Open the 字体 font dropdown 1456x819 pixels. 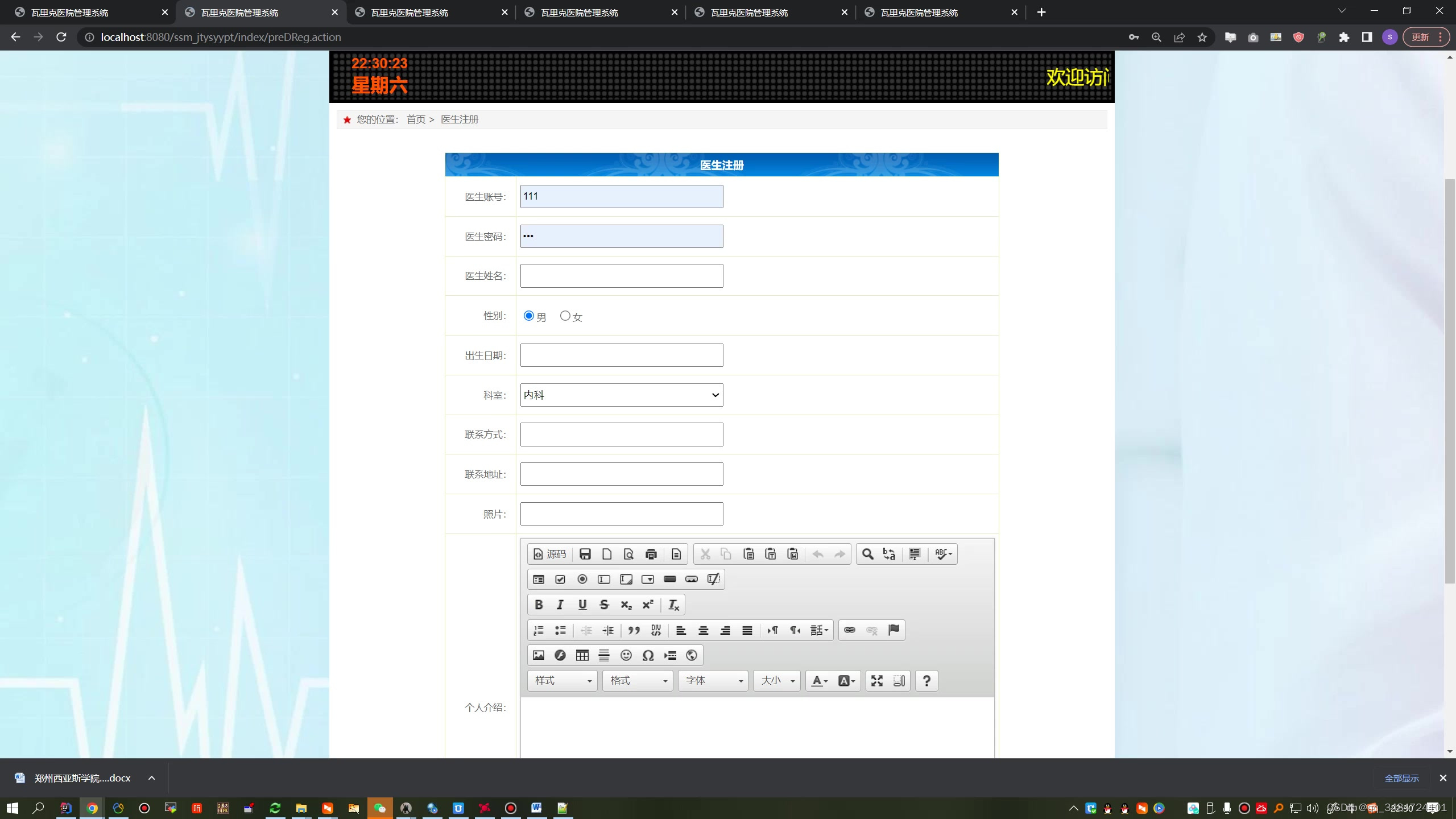[712, 681]
